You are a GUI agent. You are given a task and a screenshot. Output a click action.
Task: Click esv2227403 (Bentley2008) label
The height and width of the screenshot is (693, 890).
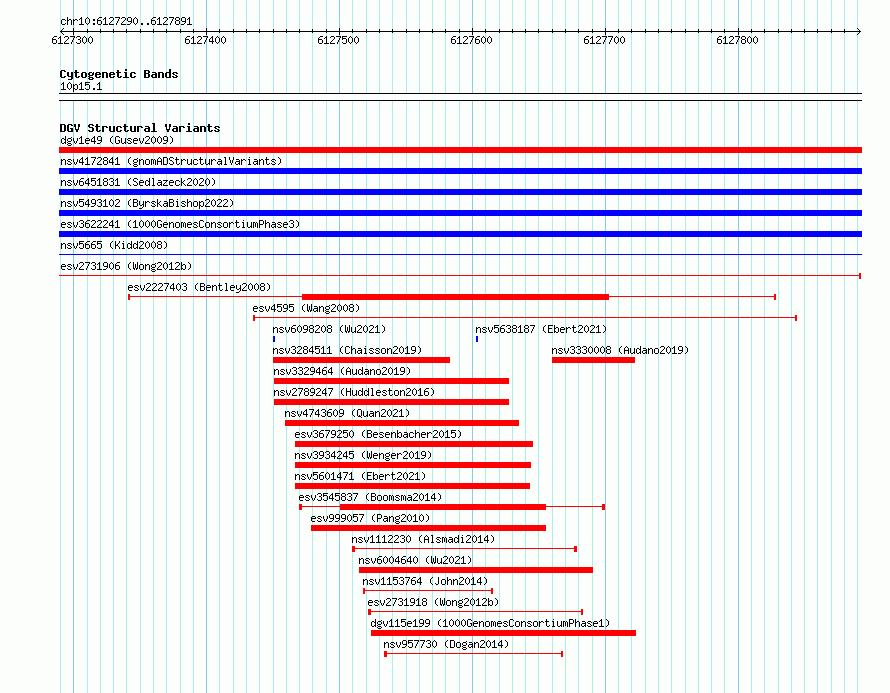coord(199,287)
